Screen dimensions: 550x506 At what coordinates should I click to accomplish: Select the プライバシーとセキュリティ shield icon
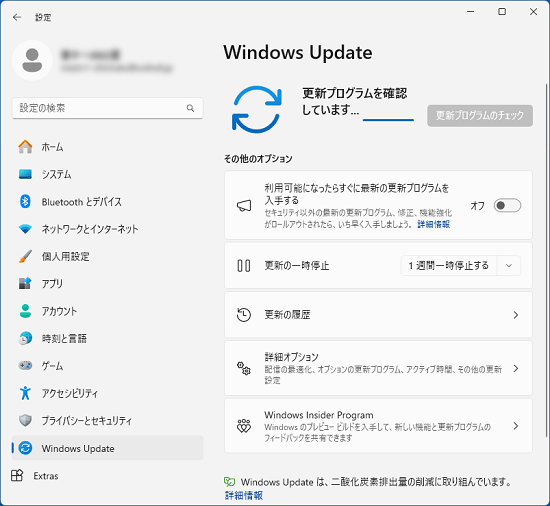(25, 420)
